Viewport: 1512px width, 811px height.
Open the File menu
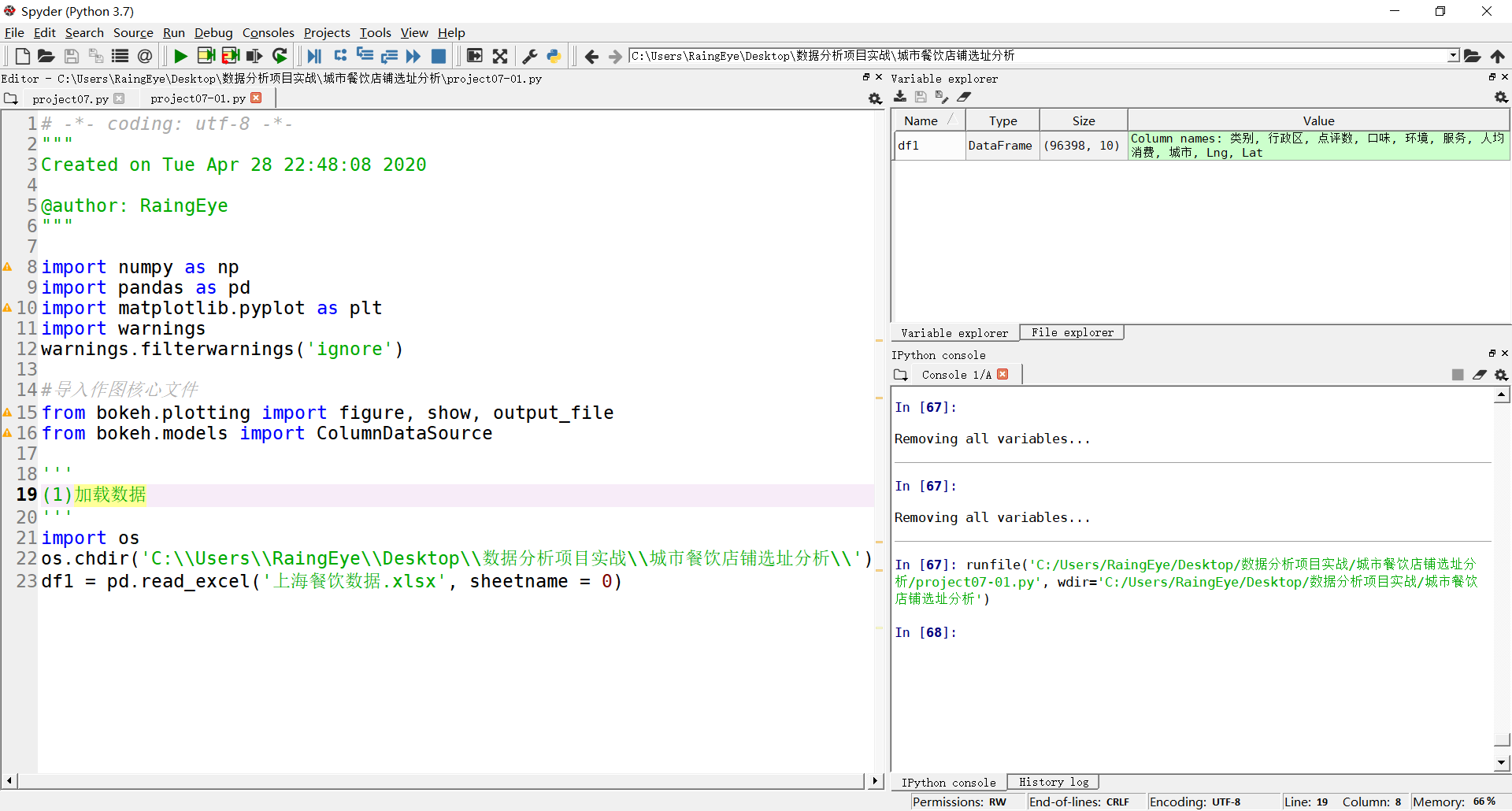coord(14,32)
